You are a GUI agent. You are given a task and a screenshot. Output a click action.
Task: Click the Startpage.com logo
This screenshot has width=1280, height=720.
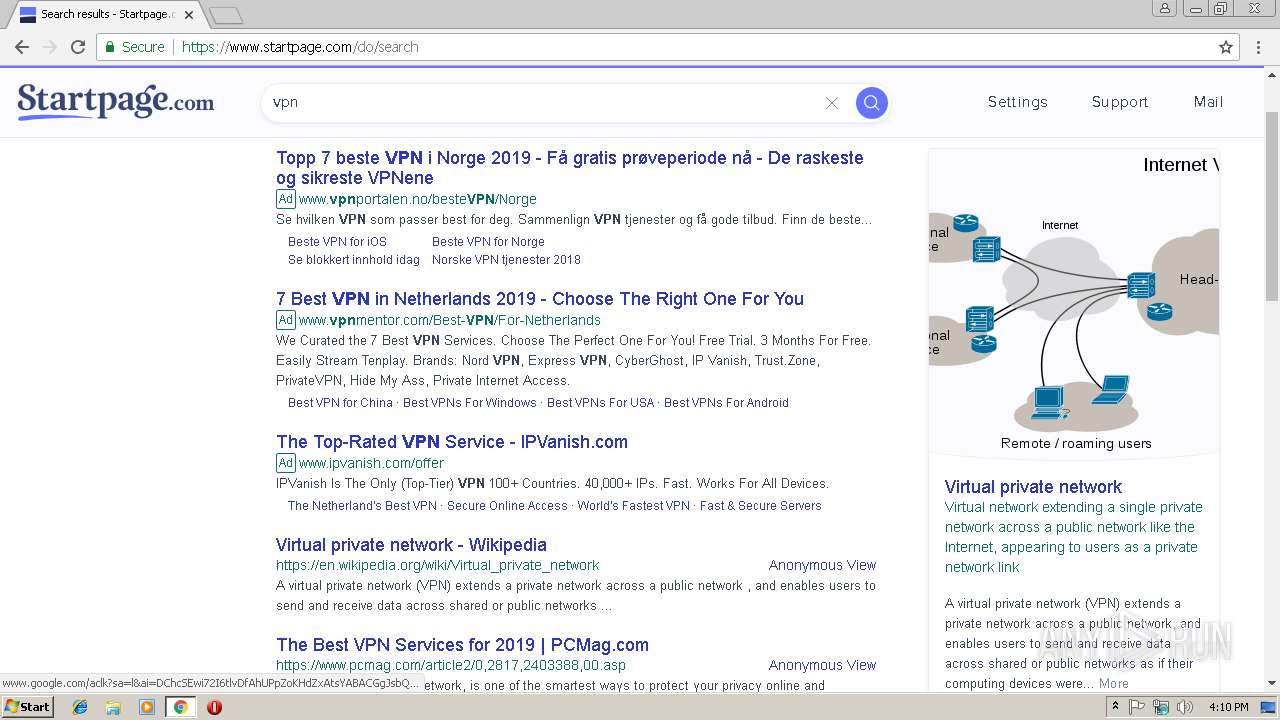click(x=116, y=102)
